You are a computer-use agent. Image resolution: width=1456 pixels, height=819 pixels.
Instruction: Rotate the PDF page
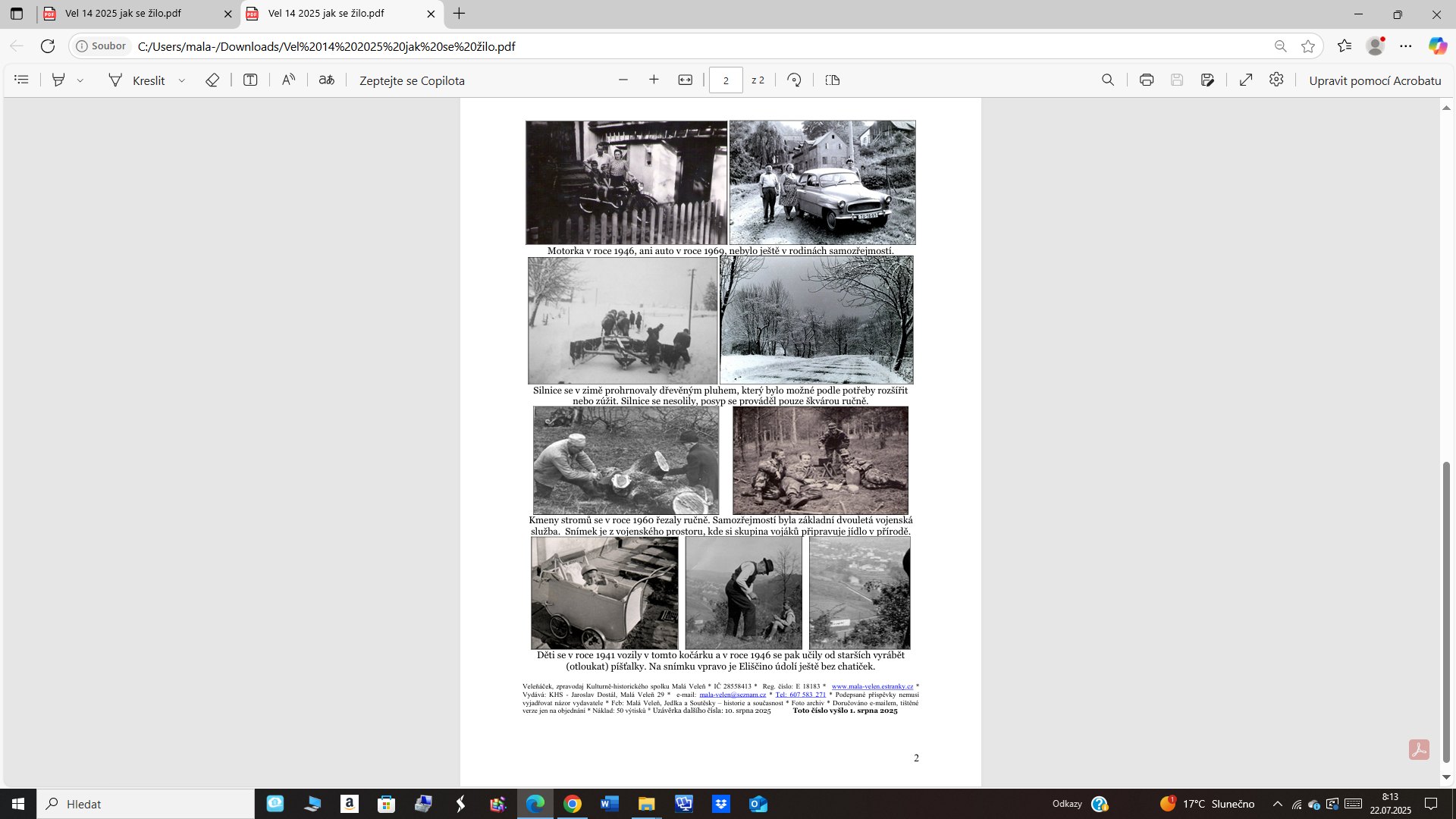pos(794,80)
